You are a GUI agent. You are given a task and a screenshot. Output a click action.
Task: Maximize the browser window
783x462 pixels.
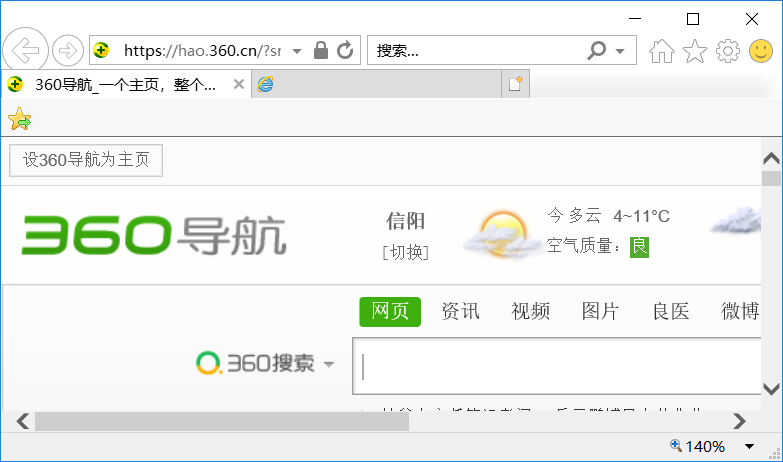693,19
